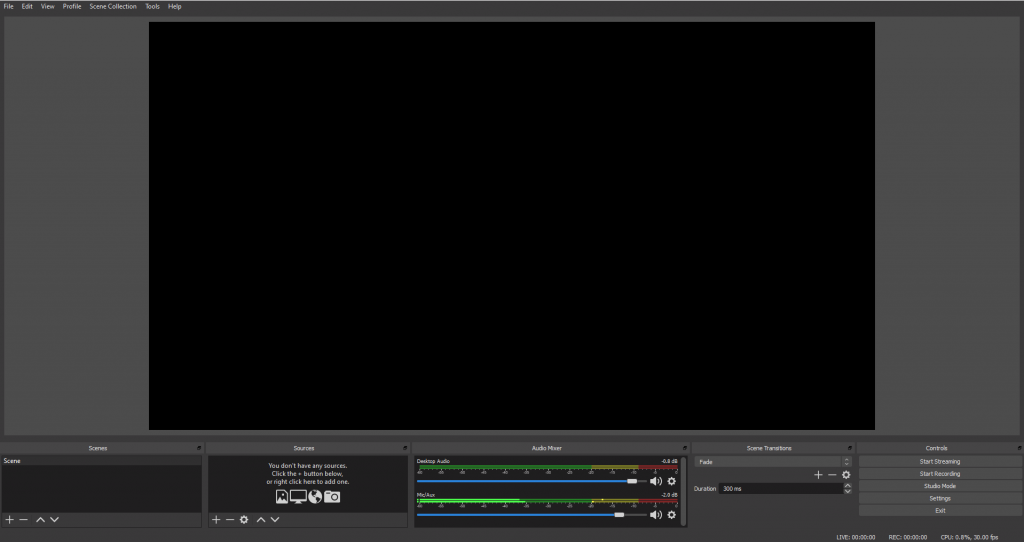The image size is (1024, 542).
Task: Click the Start Recording button
Action: 939,474
